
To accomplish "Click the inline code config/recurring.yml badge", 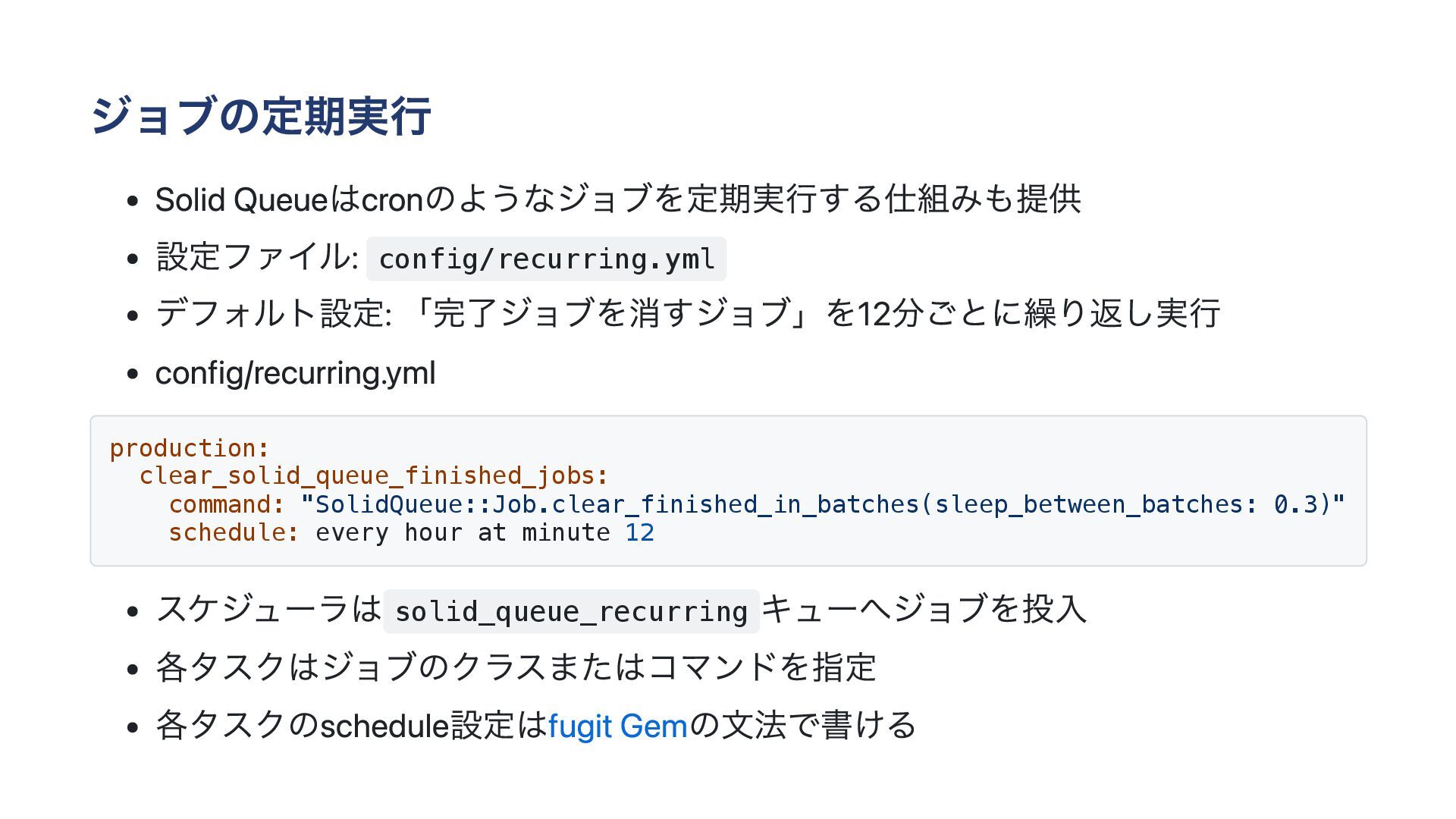I will (x=546, y=259).
